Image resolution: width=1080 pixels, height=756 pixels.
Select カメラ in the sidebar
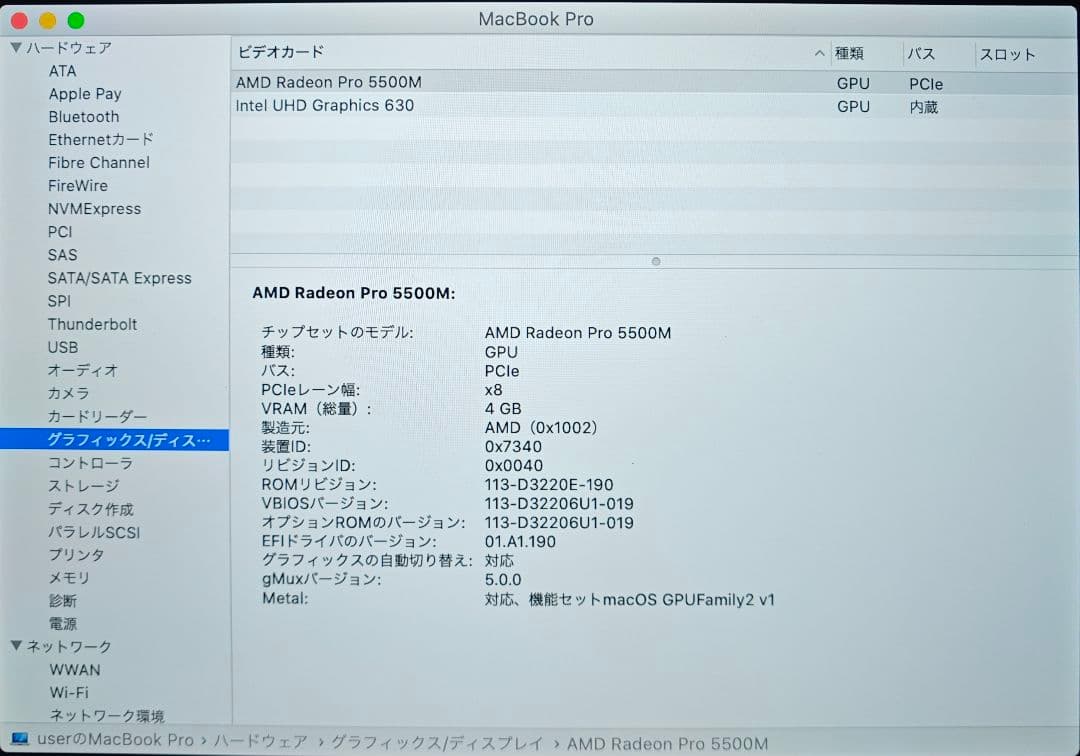click(x=68, y=393)
